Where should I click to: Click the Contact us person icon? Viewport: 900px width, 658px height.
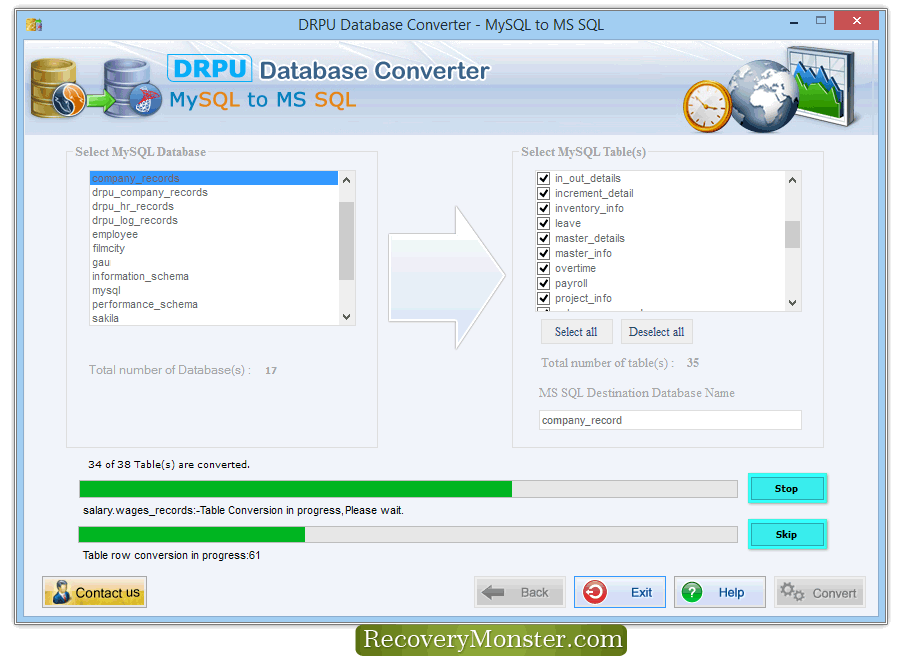61,592
